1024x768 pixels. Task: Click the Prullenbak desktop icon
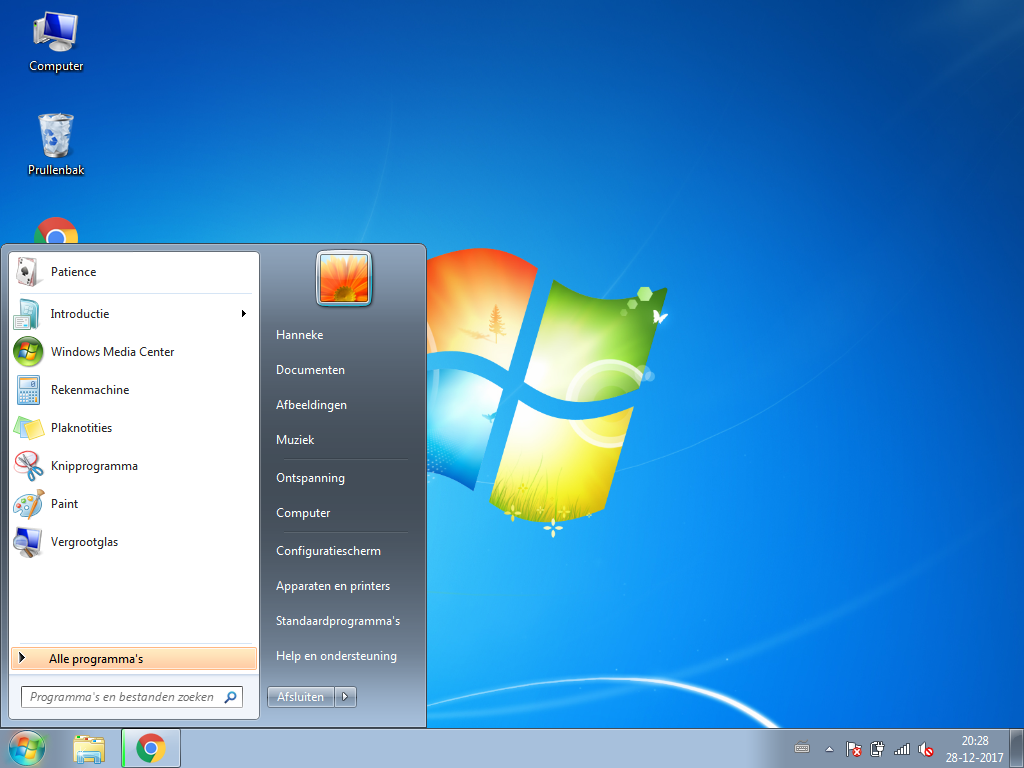pyautogui.click(x=56, y=144)
